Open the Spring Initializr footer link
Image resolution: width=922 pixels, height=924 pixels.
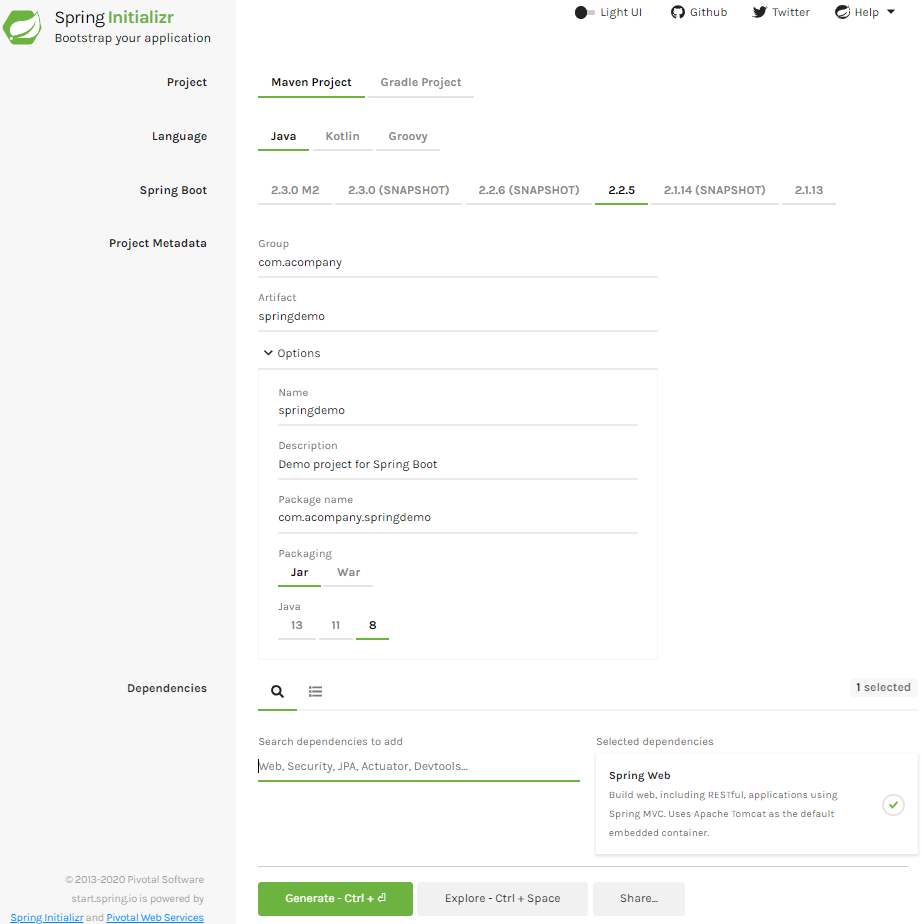pos(47,918)
